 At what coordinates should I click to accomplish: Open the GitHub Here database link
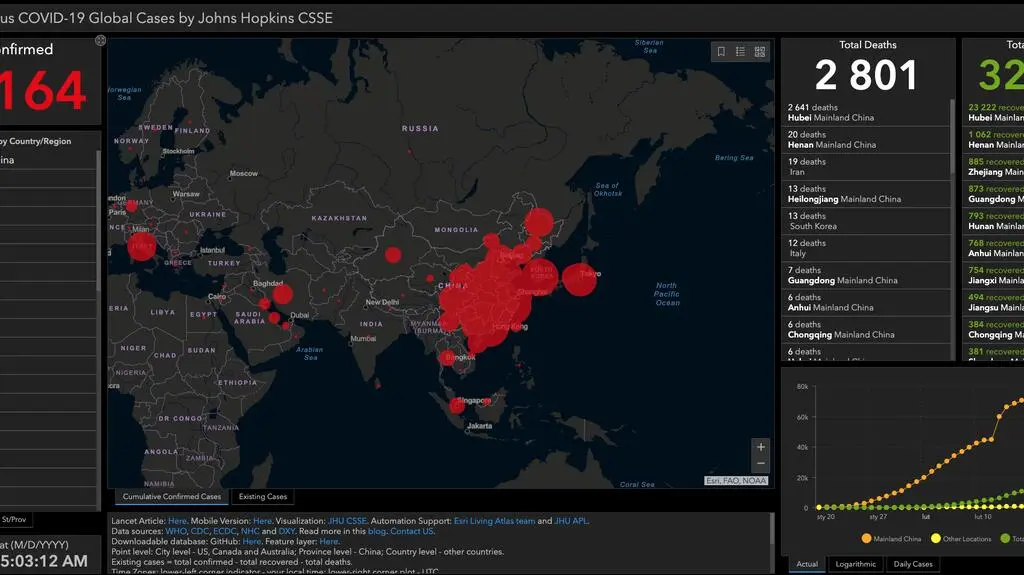(251, 542)
